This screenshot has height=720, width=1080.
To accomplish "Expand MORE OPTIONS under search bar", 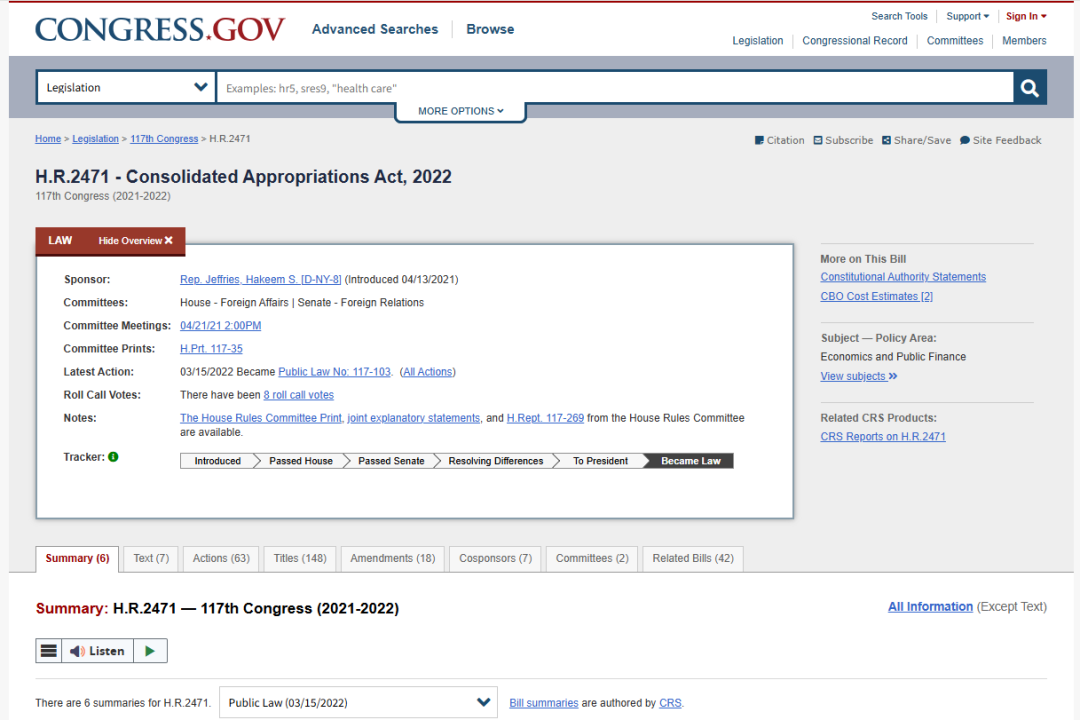I will 460,111.
